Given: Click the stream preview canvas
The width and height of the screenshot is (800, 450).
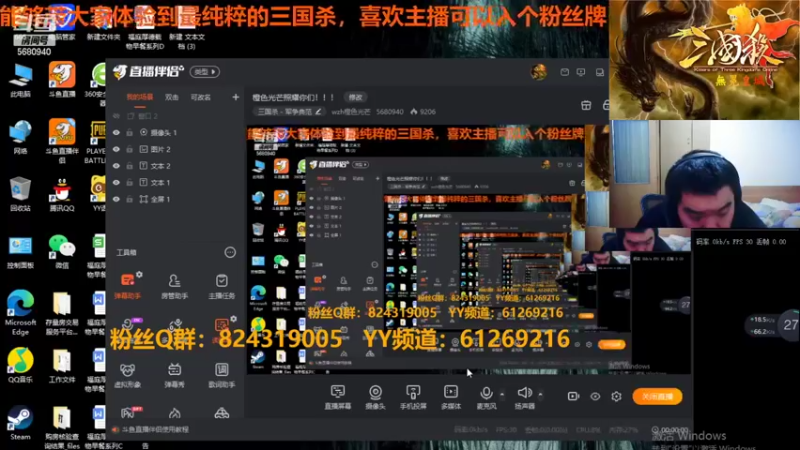Looking at the screenshot, I should [x=468, y=250].
